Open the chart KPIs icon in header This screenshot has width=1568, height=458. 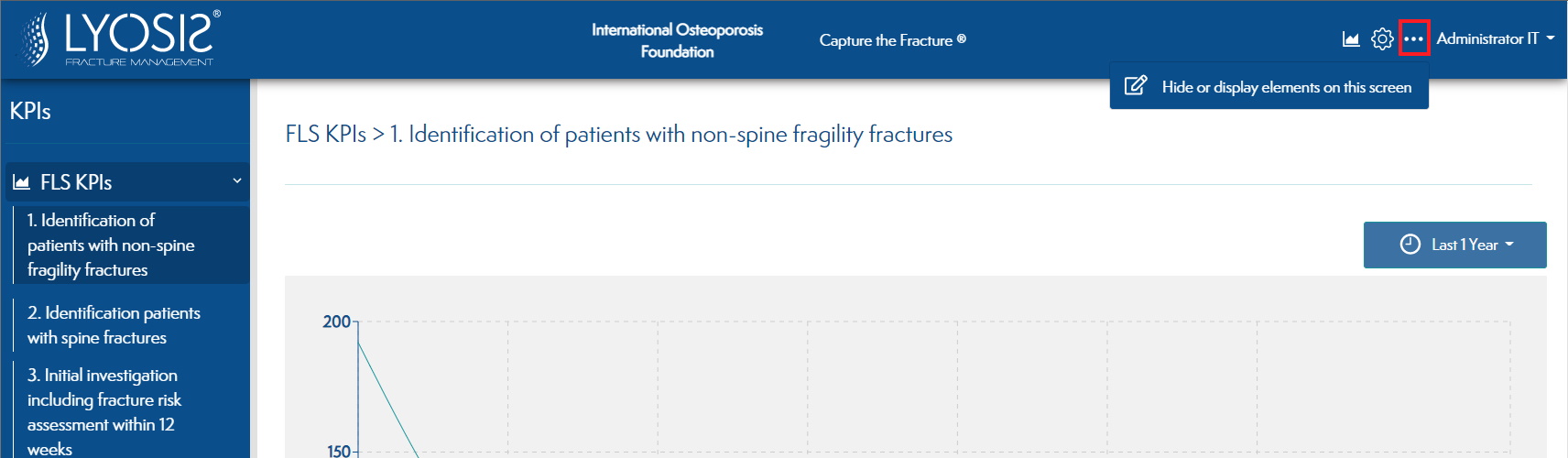pos(1351,39)
